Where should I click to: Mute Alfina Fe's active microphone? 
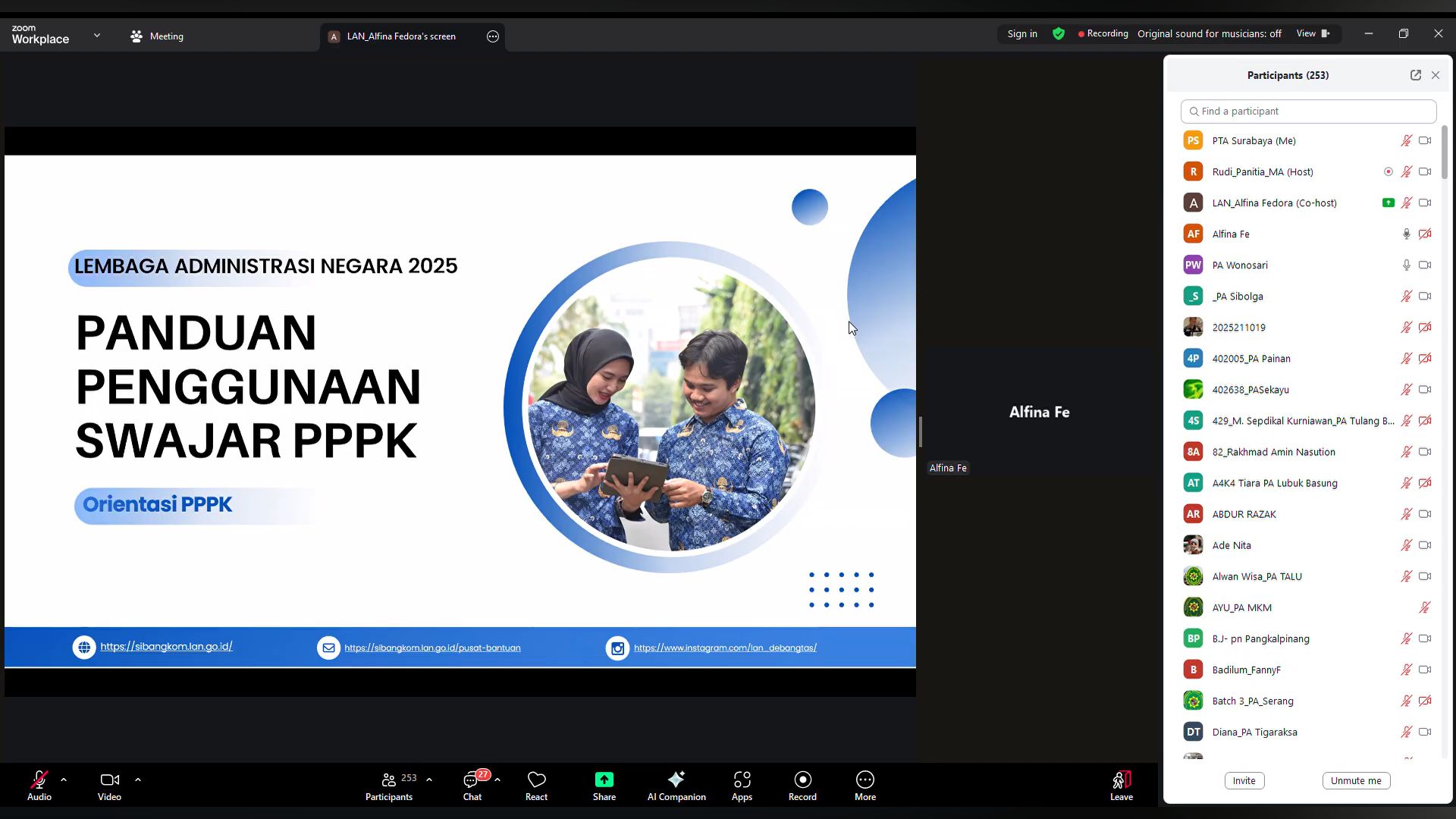pyautogui.click(x=1407, y=234)
